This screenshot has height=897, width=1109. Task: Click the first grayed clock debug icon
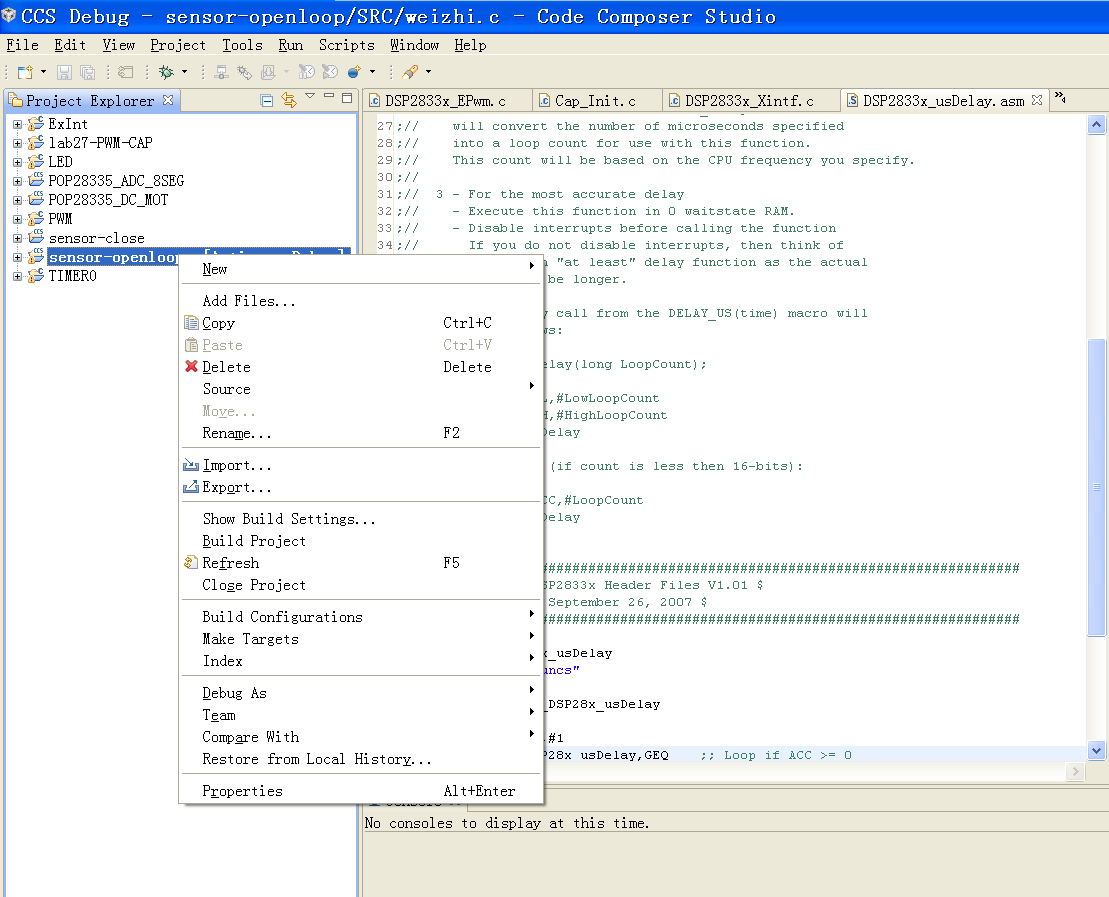306,72
